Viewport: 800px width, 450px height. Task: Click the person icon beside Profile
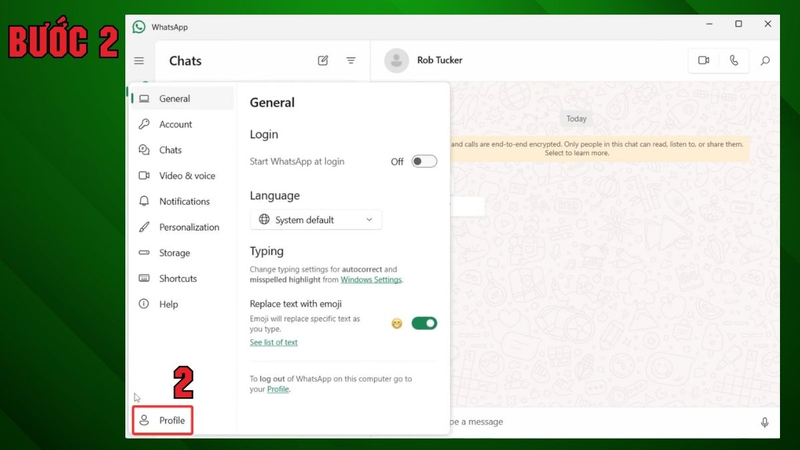click(144, 420)
